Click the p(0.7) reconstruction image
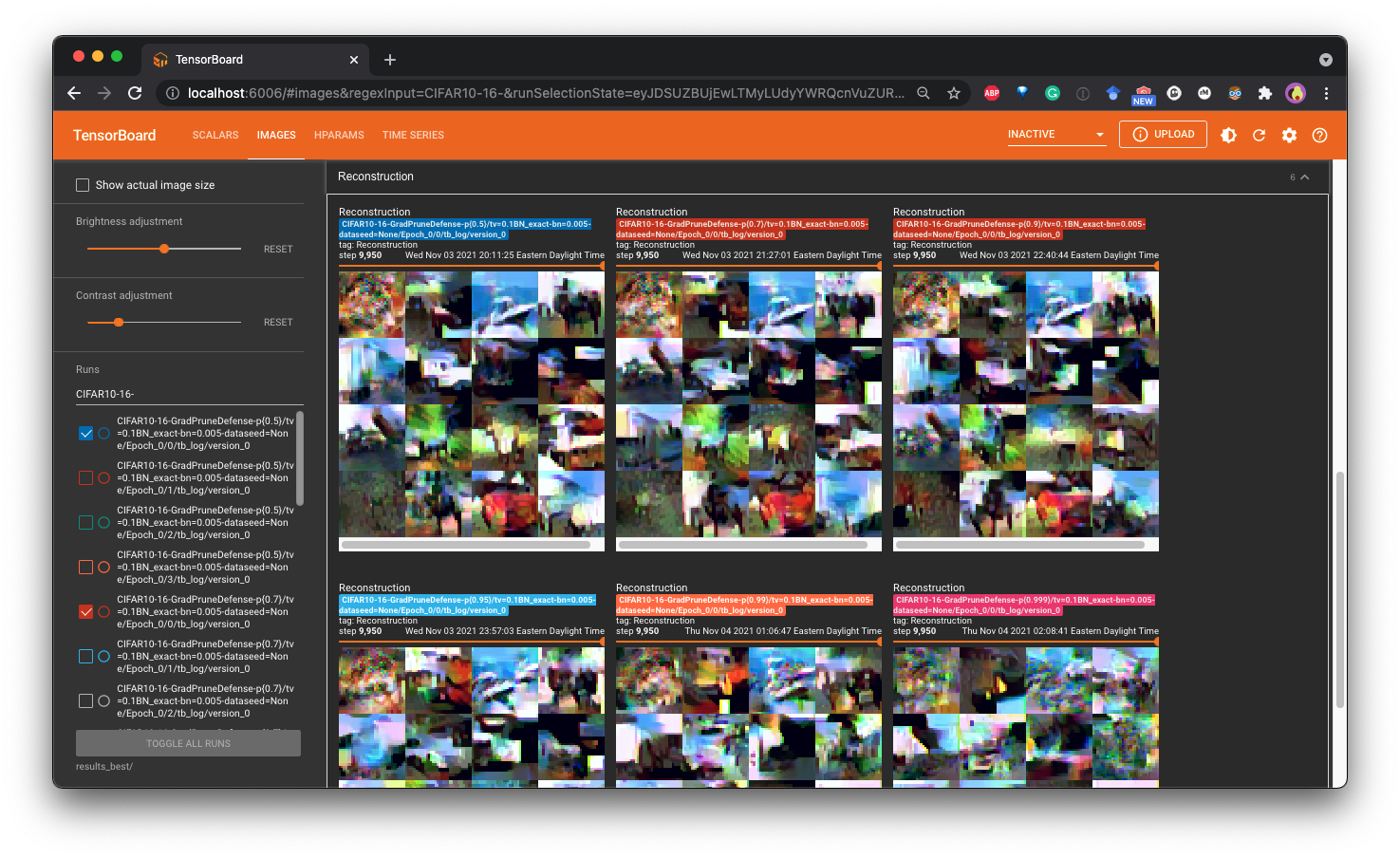The width and height of the screenshot is (1400, 858). point(749,404)
